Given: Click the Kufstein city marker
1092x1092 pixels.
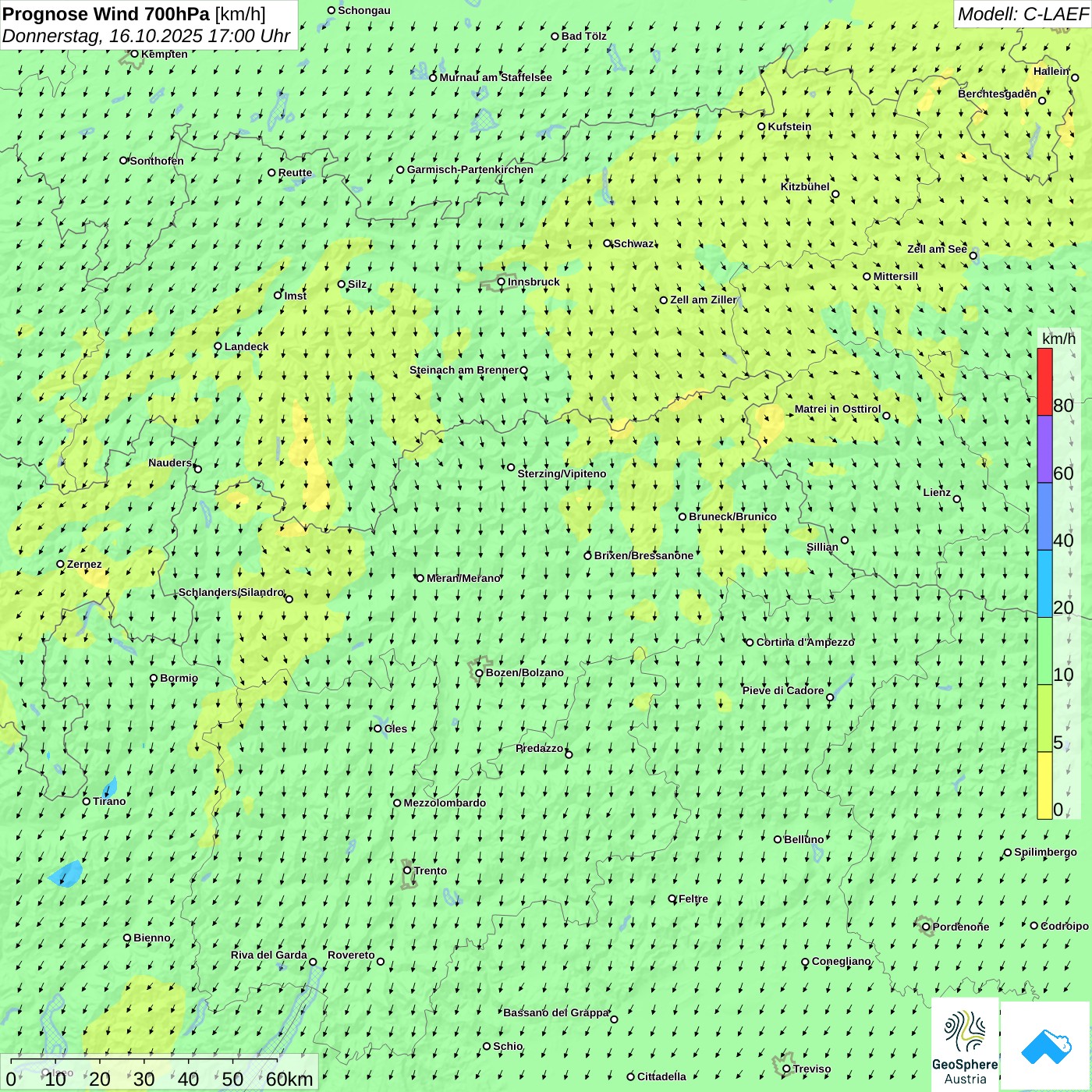Looking at the screenshot, I should 762,126.
